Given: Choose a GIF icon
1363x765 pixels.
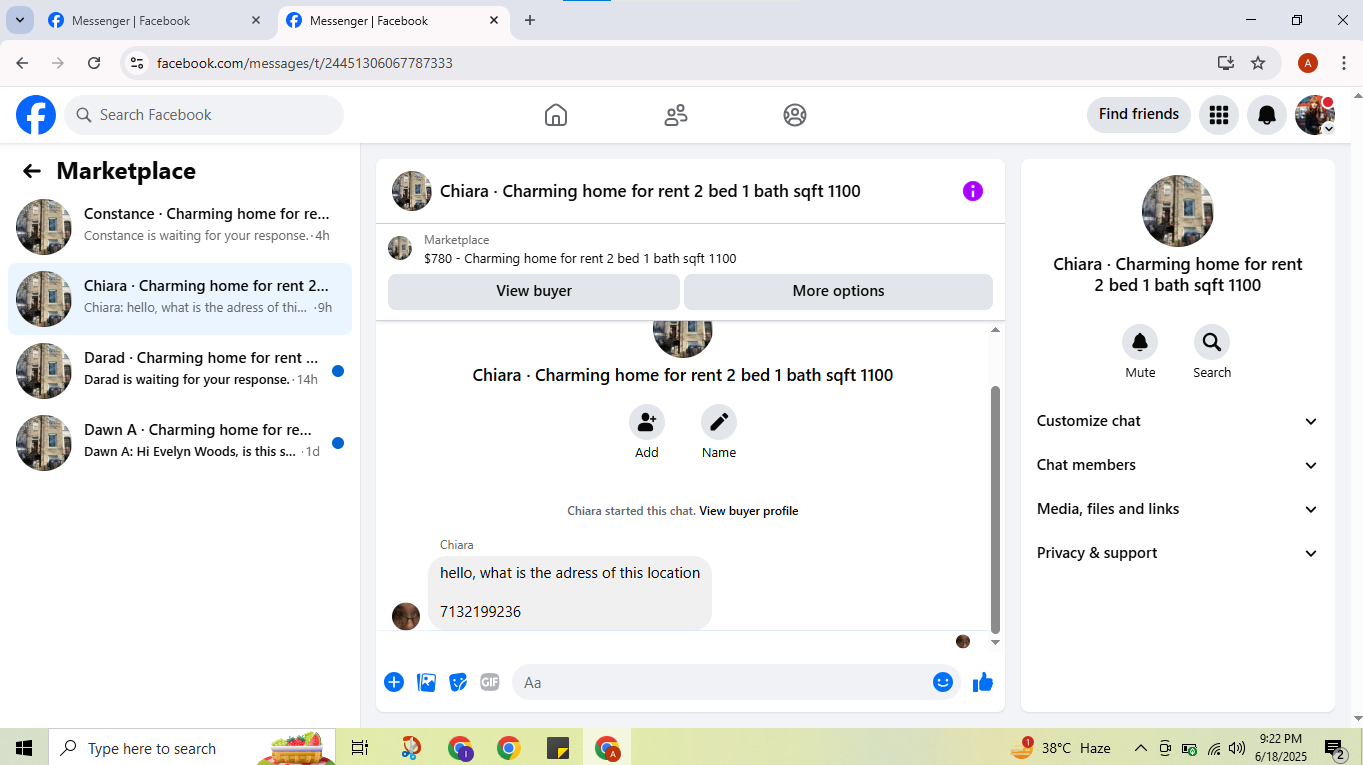Looking at the screenshot, I should (x=490, y=682).
